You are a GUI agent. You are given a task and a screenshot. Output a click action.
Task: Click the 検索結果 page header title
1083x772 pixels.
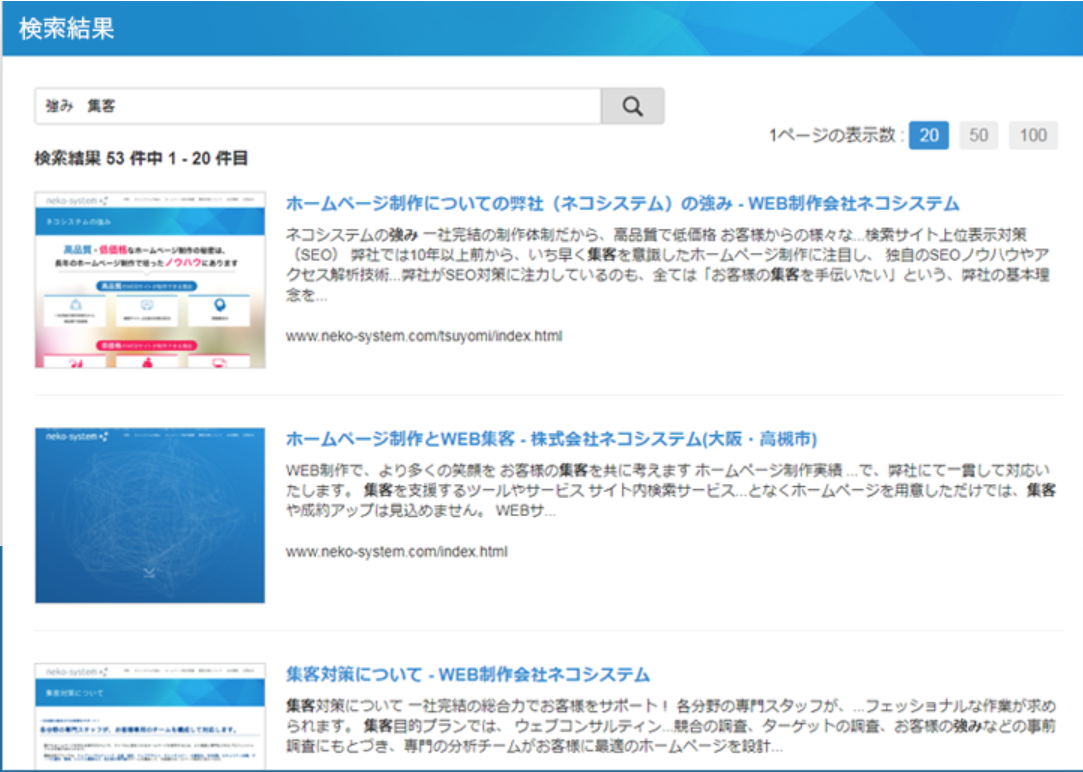[x=66, y=28]
